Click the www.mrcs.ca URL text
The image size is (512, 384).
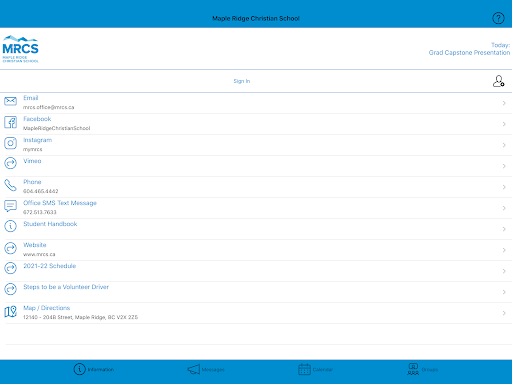[x=39, y=254]
